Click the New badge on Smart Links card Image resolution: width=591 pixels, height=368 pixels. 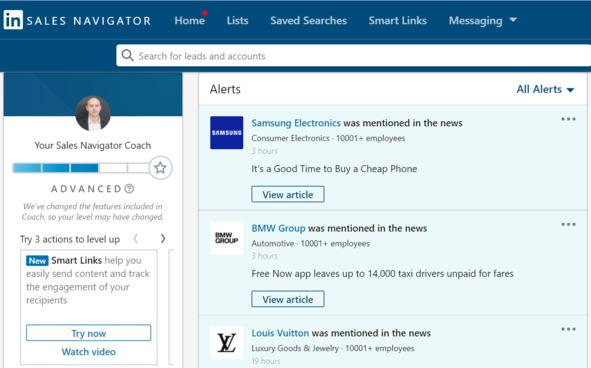pos(37,261)
